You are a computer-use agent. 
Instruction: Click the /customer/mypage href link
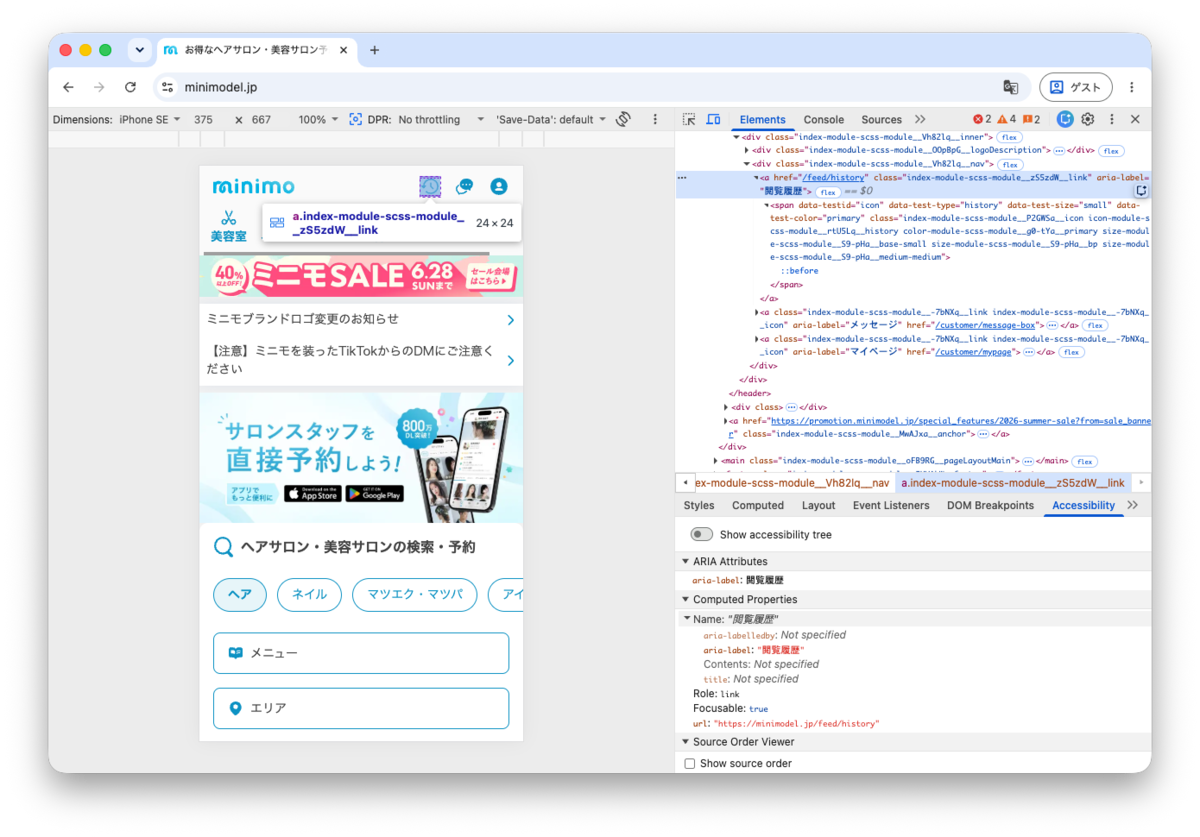(973, 352)
